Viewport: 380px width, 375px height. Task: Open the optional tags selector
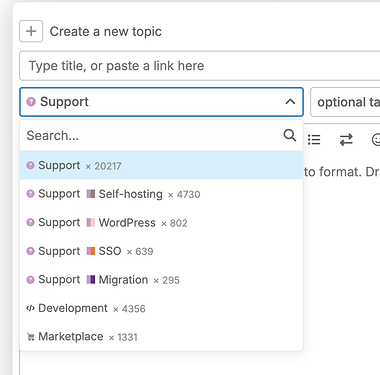(345, 102)
